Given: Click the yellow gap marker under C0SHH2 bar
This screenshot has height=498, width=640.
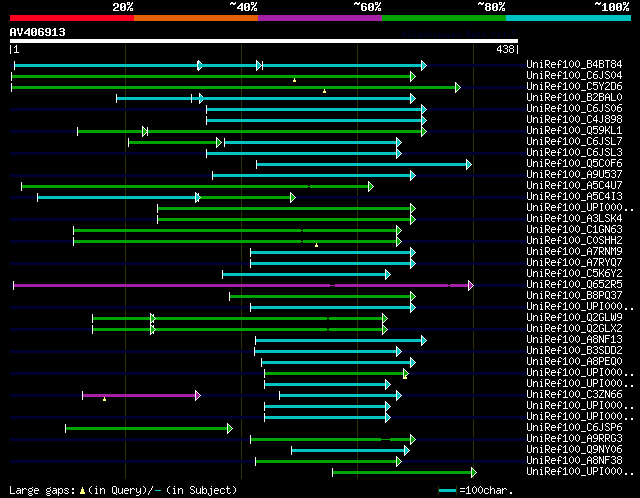Looking at the screenshot, I should [x=316, y=245].
